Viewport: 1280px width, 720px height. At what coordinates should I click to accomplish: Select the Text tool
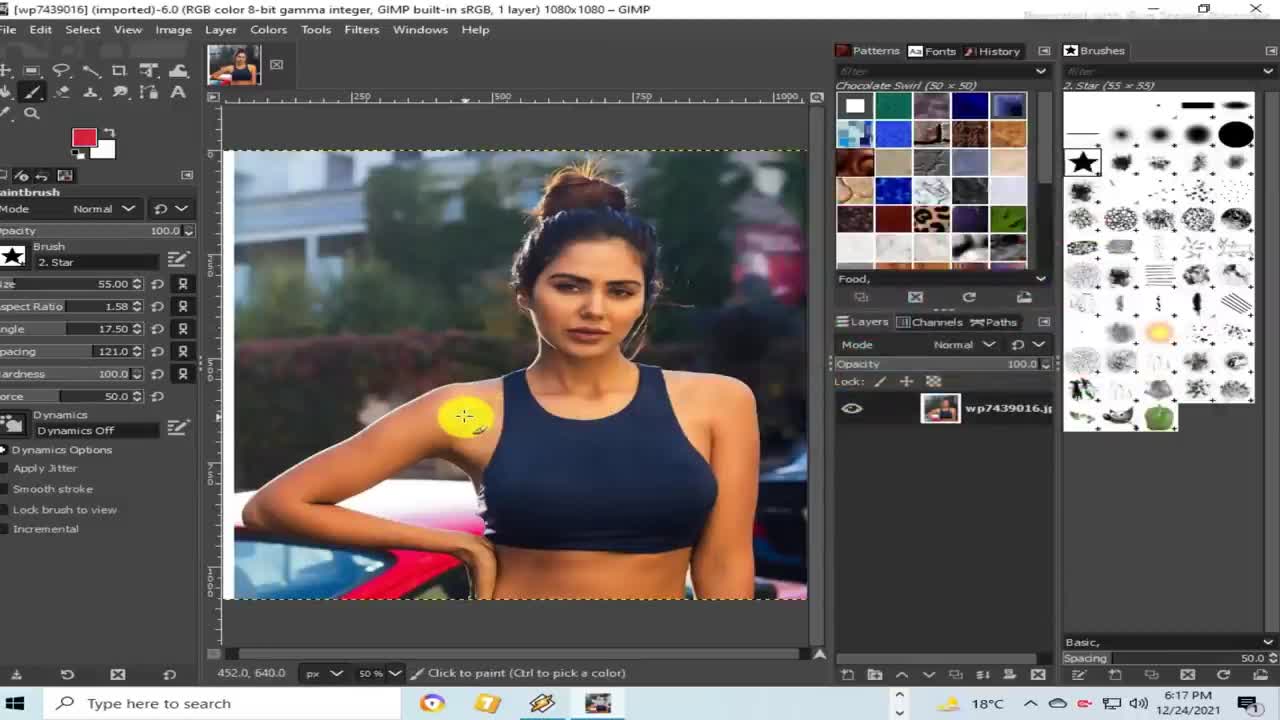point(178,92)
